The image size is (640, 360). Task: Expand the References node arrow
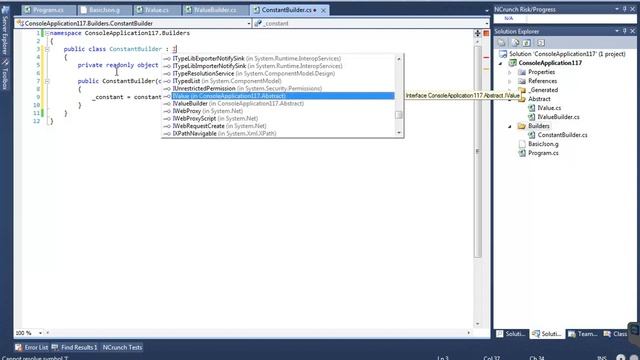(510, 81)
